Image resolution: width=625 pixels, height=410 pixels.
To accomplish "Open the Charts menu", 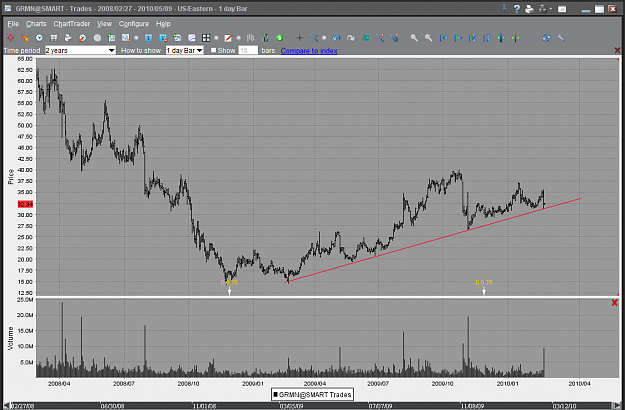I will pyautogui.click(x=36, y=24).
